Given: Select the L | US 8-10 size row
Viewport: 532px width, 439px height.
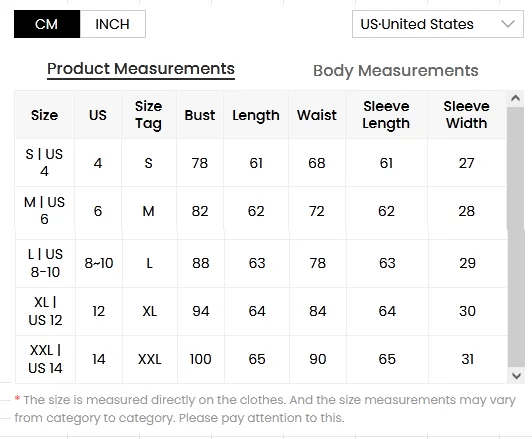Looking at the screenshot, I should tap(261, 263).
